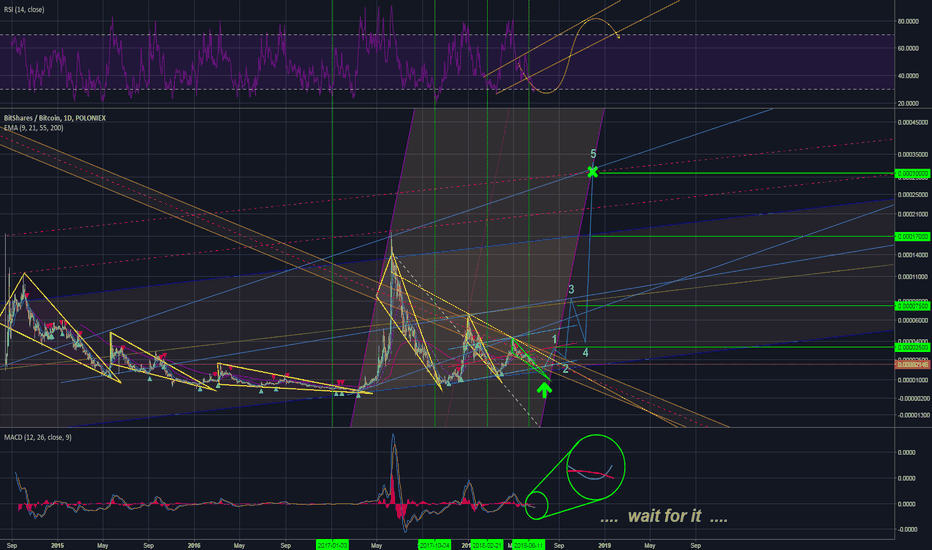Select the 0.00030000 green price label
The height and width of the screenshot is (550, 932).
912,174
